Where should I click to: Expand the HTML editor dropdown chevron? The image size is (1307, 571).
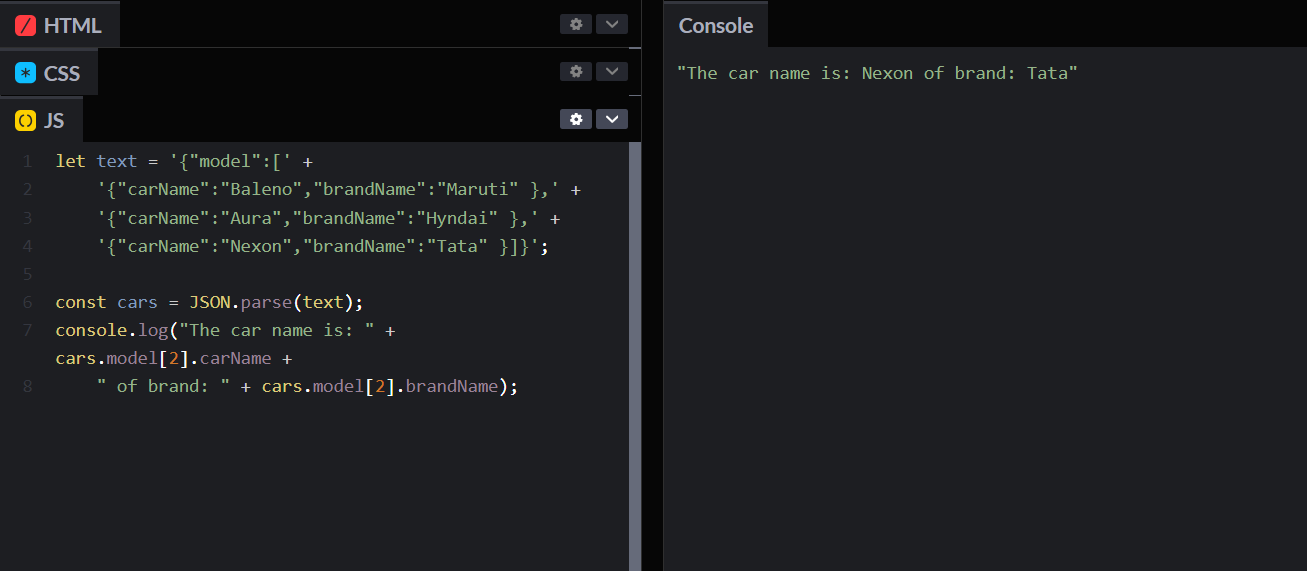pyautogui.click(x=612, y=24)
